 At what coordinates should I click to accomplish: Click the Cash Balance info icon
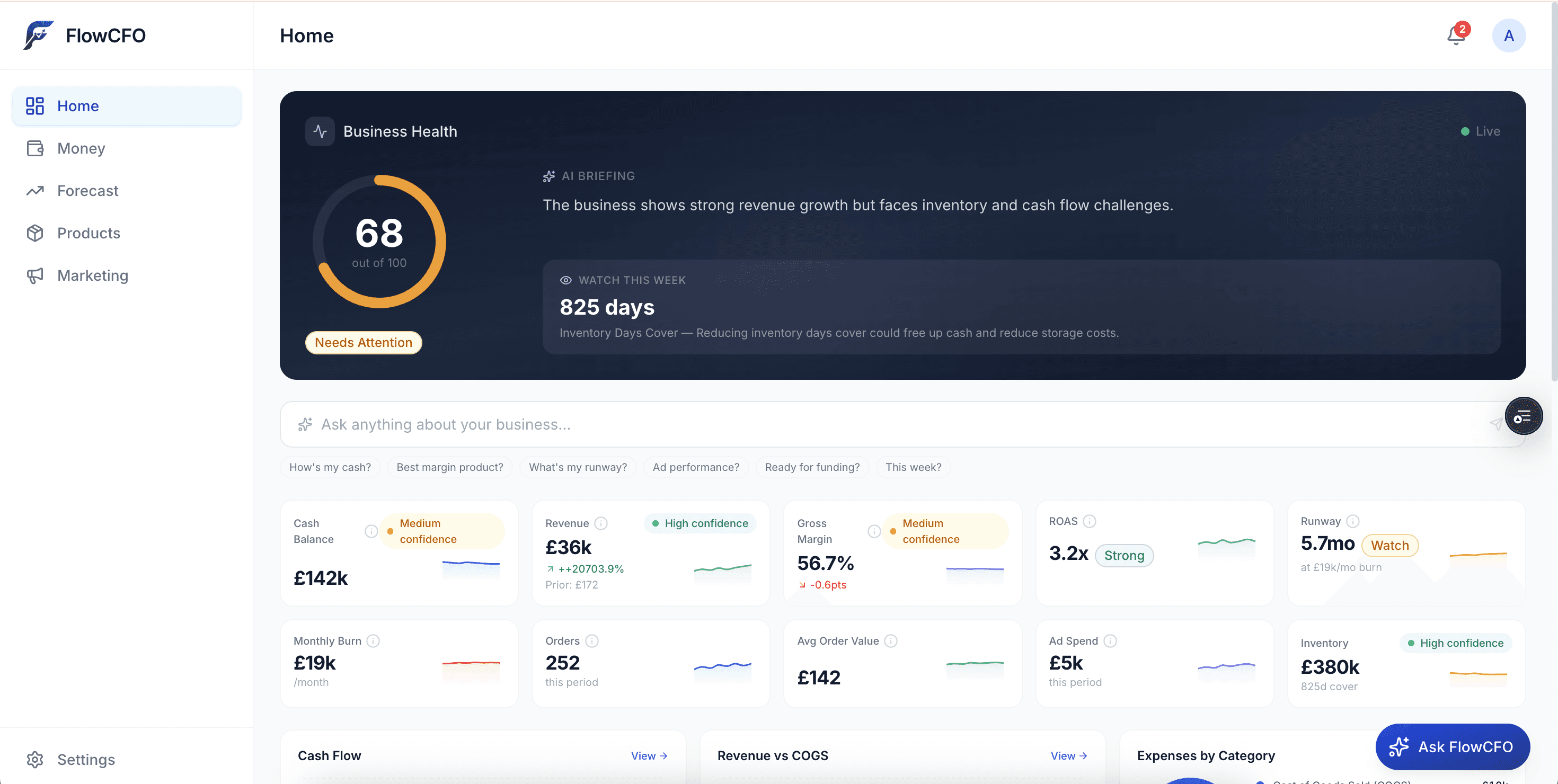pos(371,531)
